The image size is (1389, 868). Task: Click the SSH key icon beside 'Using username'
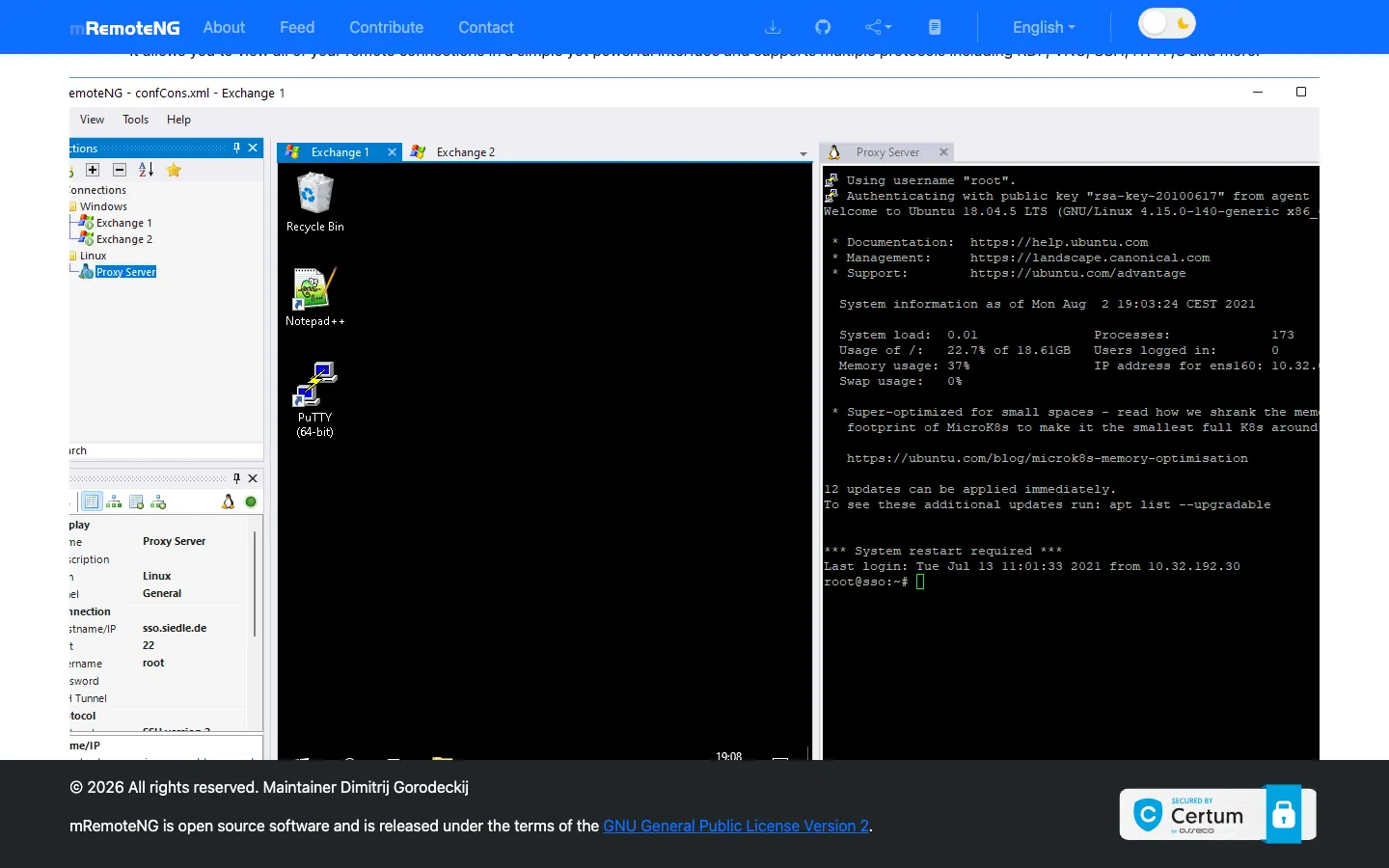click(831, 180)
